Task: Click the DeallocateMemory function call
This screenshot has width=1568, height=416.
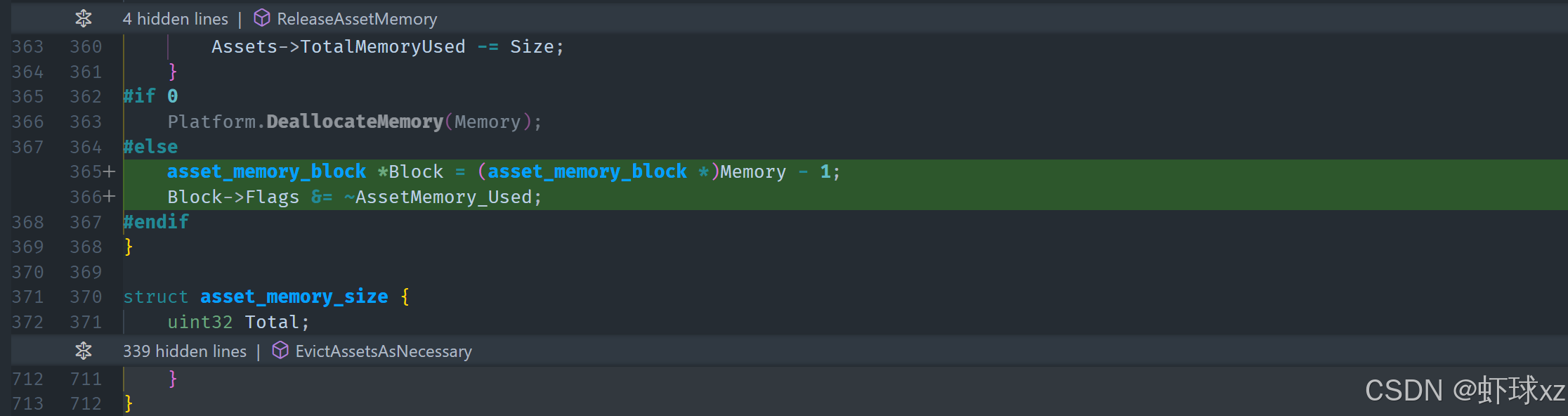Action: tap(355, 122)
